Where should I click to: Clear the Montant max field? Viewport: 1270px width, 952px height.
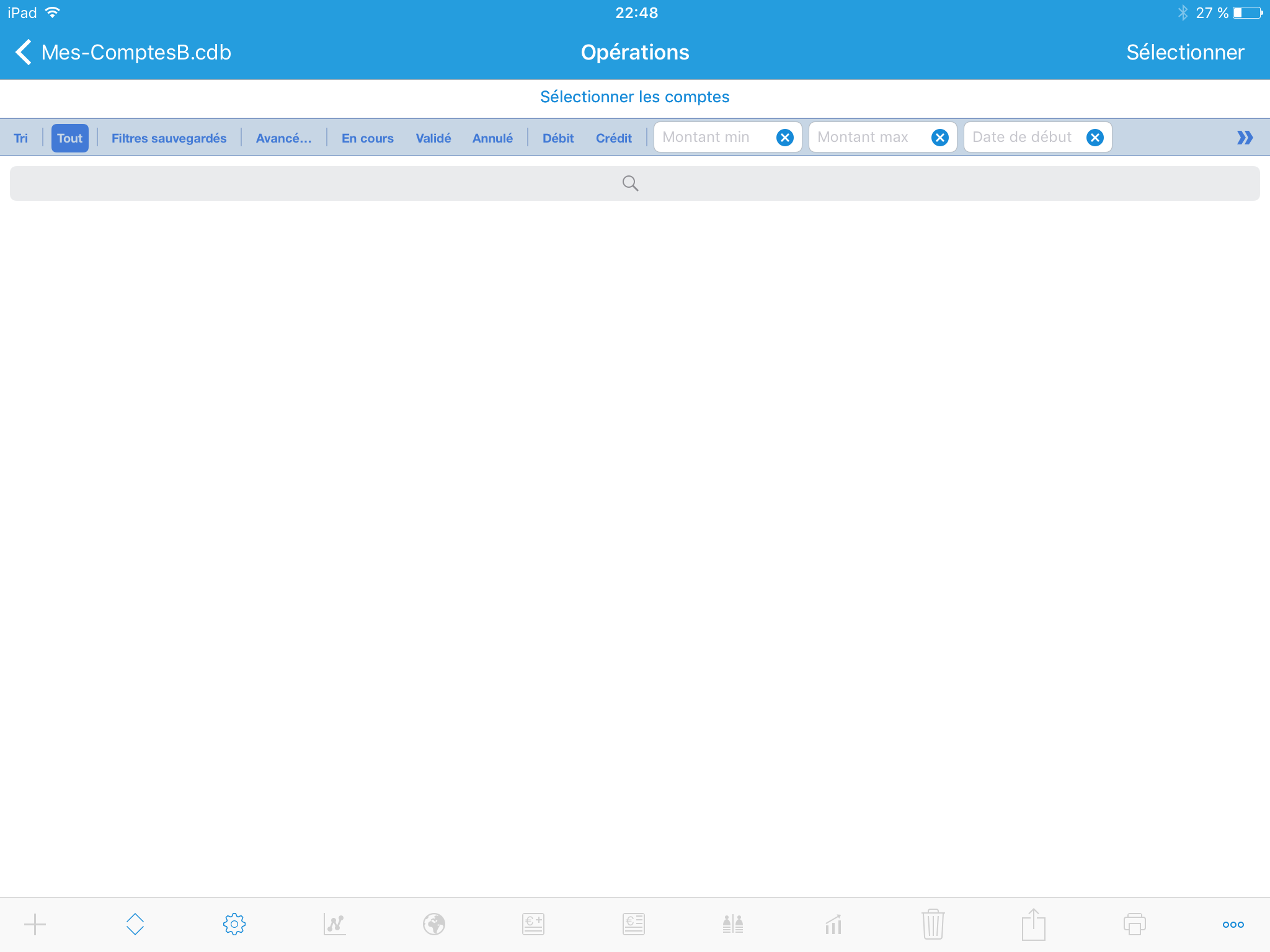[x=940, y=138]
